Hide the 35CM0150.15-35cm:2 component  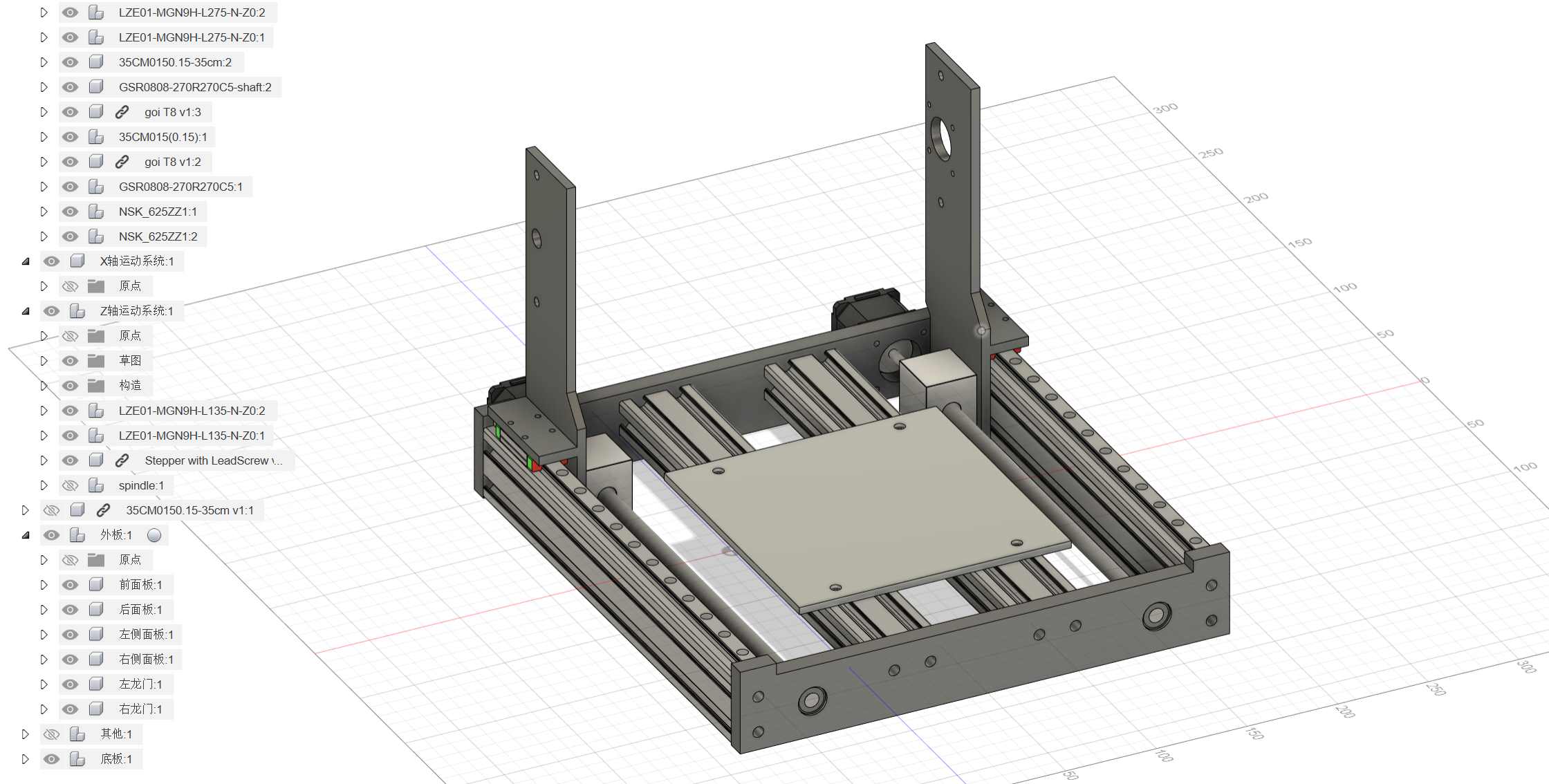(70, 62)
